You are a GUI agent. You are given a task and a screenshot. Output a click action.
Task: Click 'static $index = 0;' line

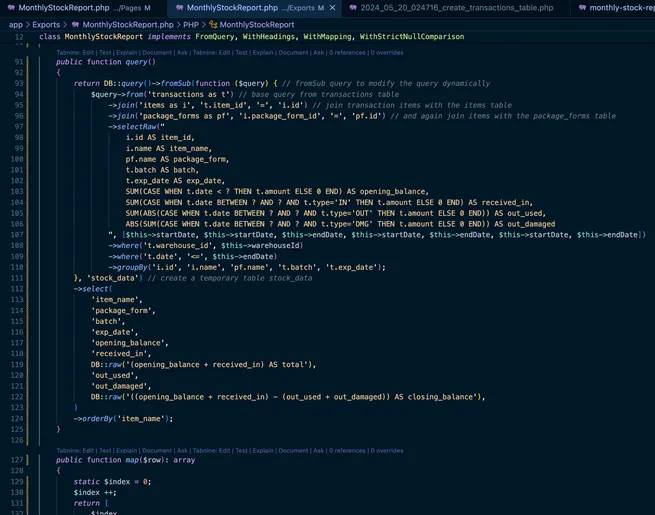[x=112, y=482]
